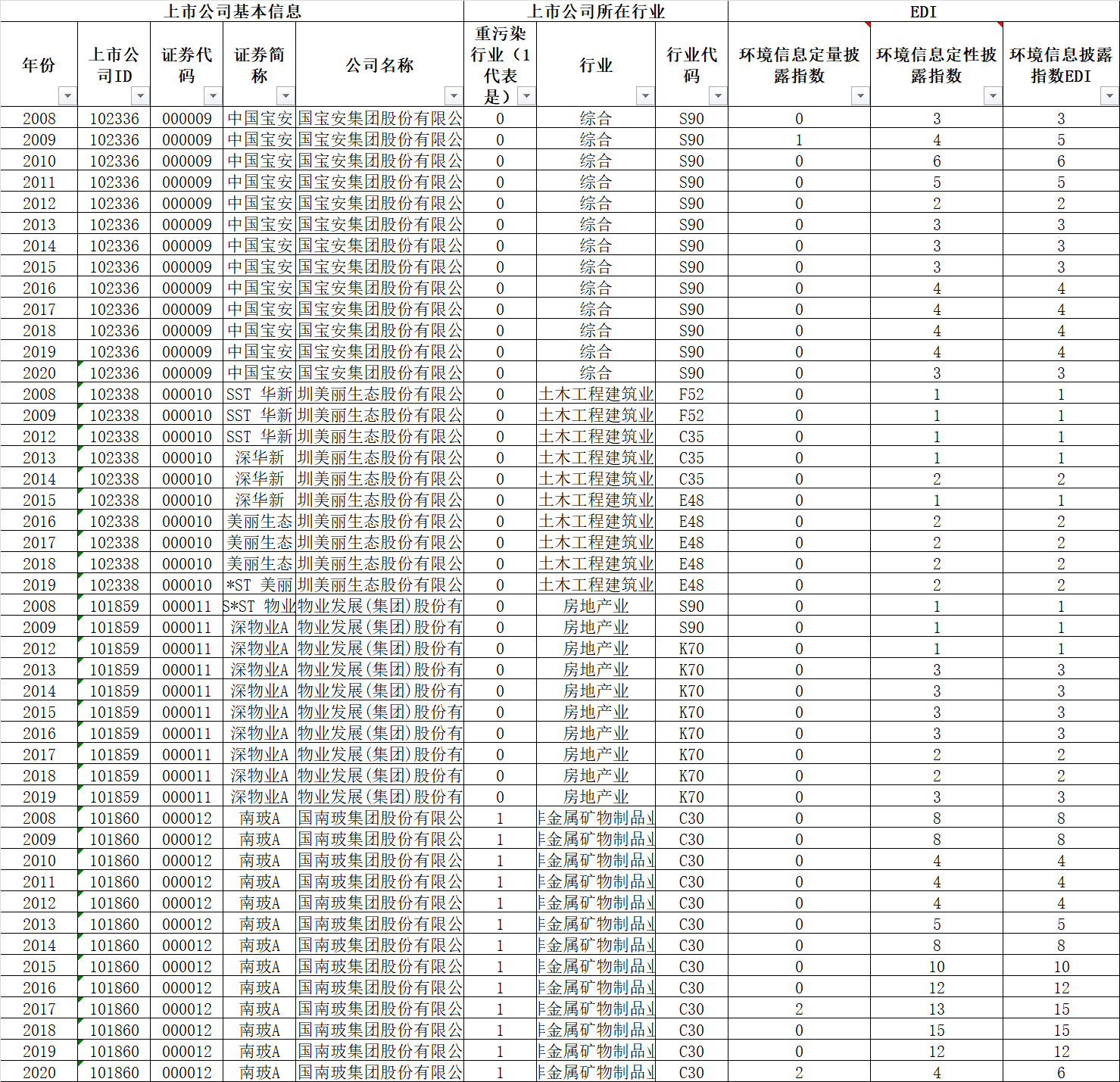Screen dimensions: 1120x1082
Task: Click the 行业代码 header cell
Action: tap(691, 64)
